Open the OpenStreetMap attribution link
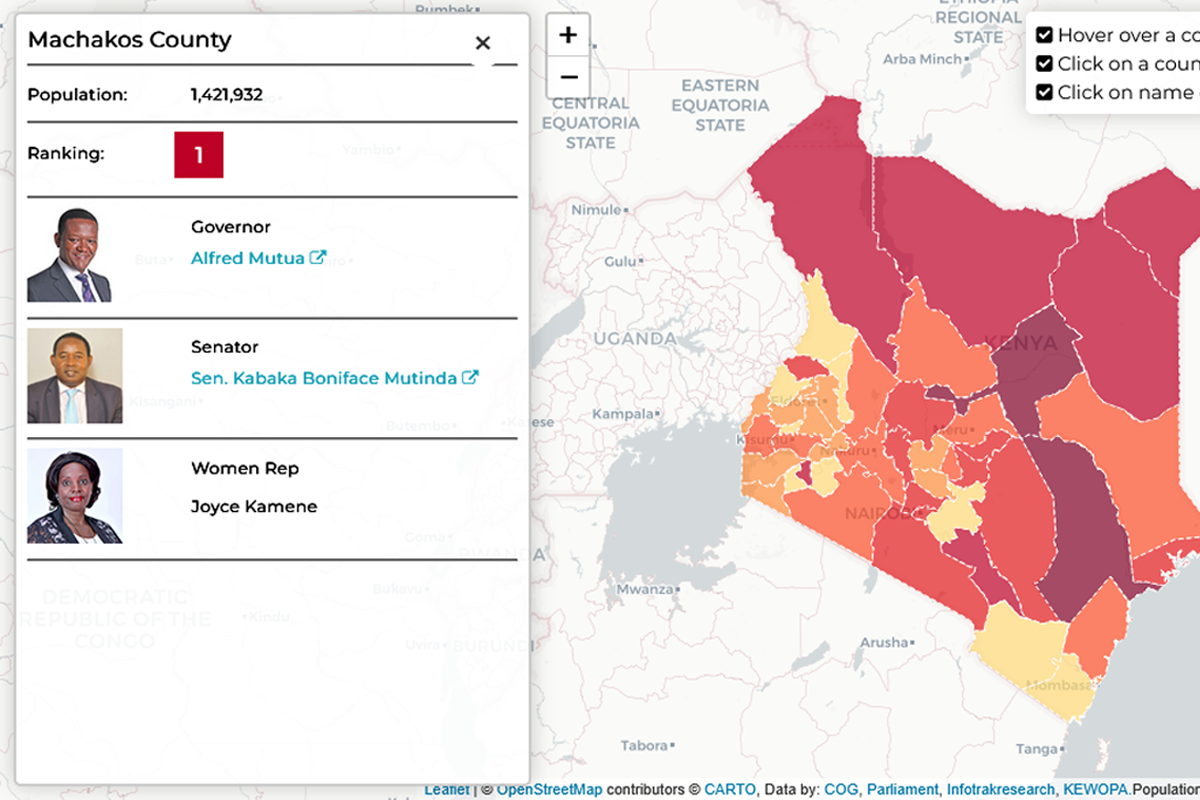This screenshot has width=1200, height=800. tap(547, 789)
